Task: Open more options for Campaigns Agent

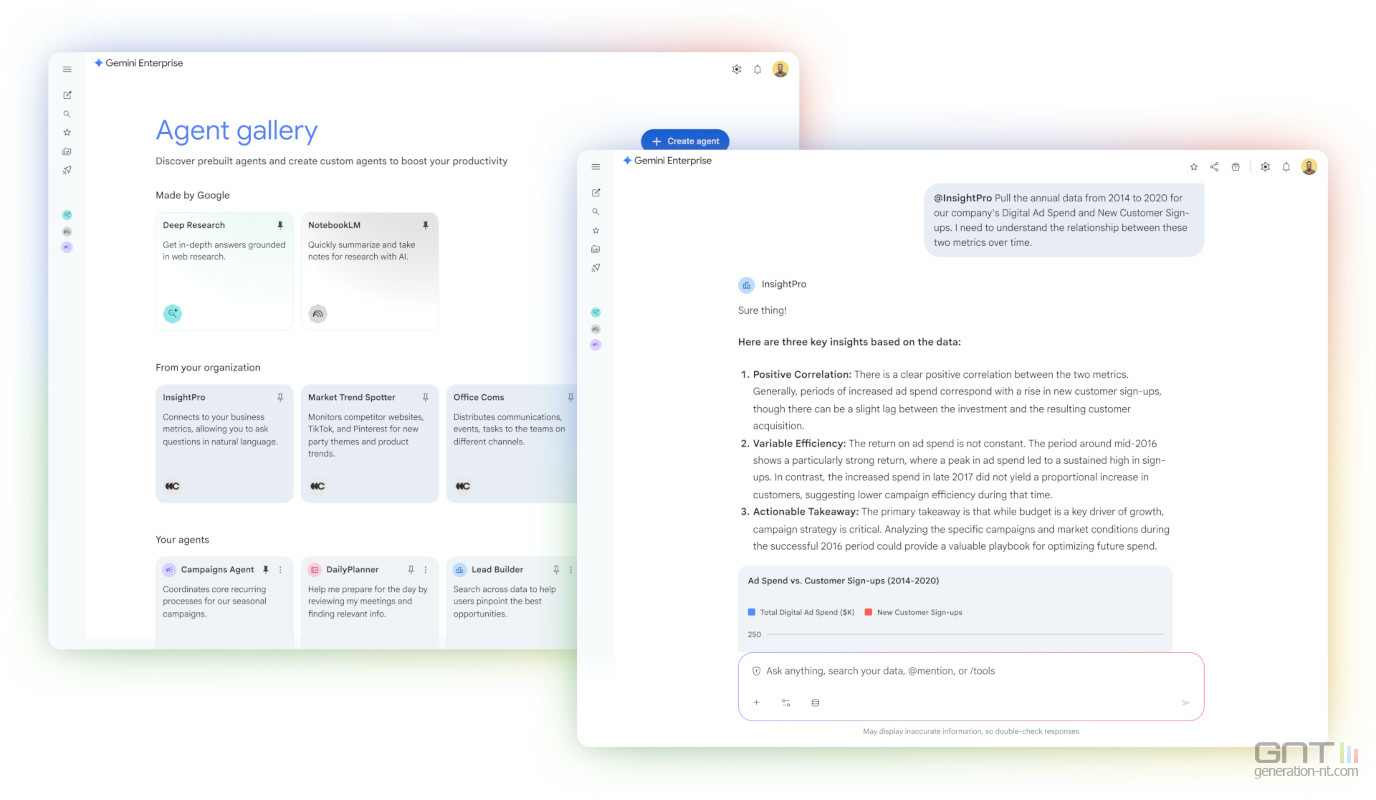Action: coord(280,570)
